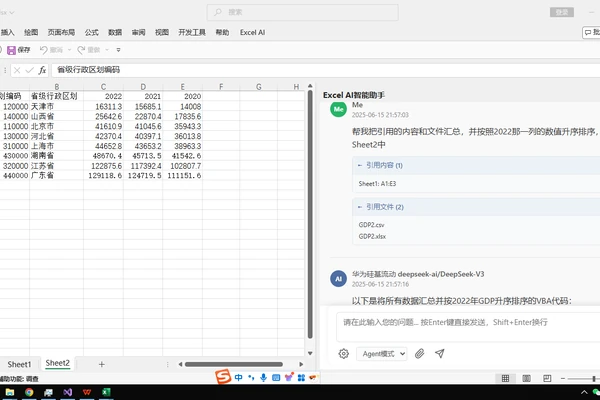This screenshot has width=600, height=400.
Task: Click the Cancel (X) formula bar icon
Action: [17, 70]
